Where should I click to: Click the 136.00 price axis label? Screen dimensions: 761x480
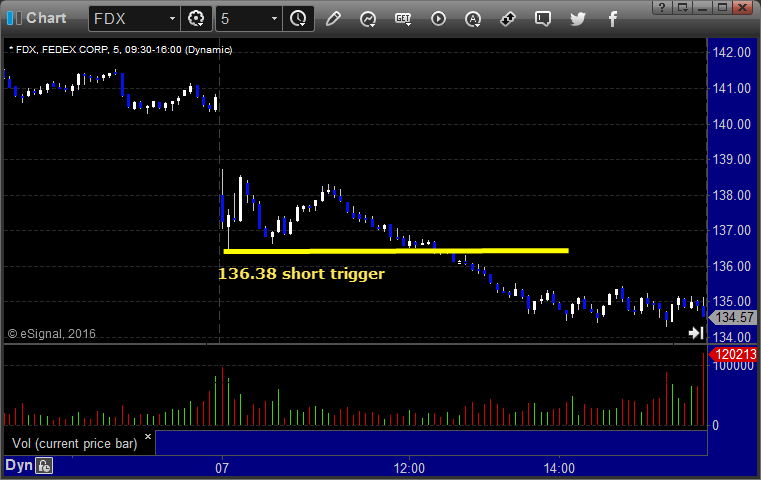(x=732, y=266)
